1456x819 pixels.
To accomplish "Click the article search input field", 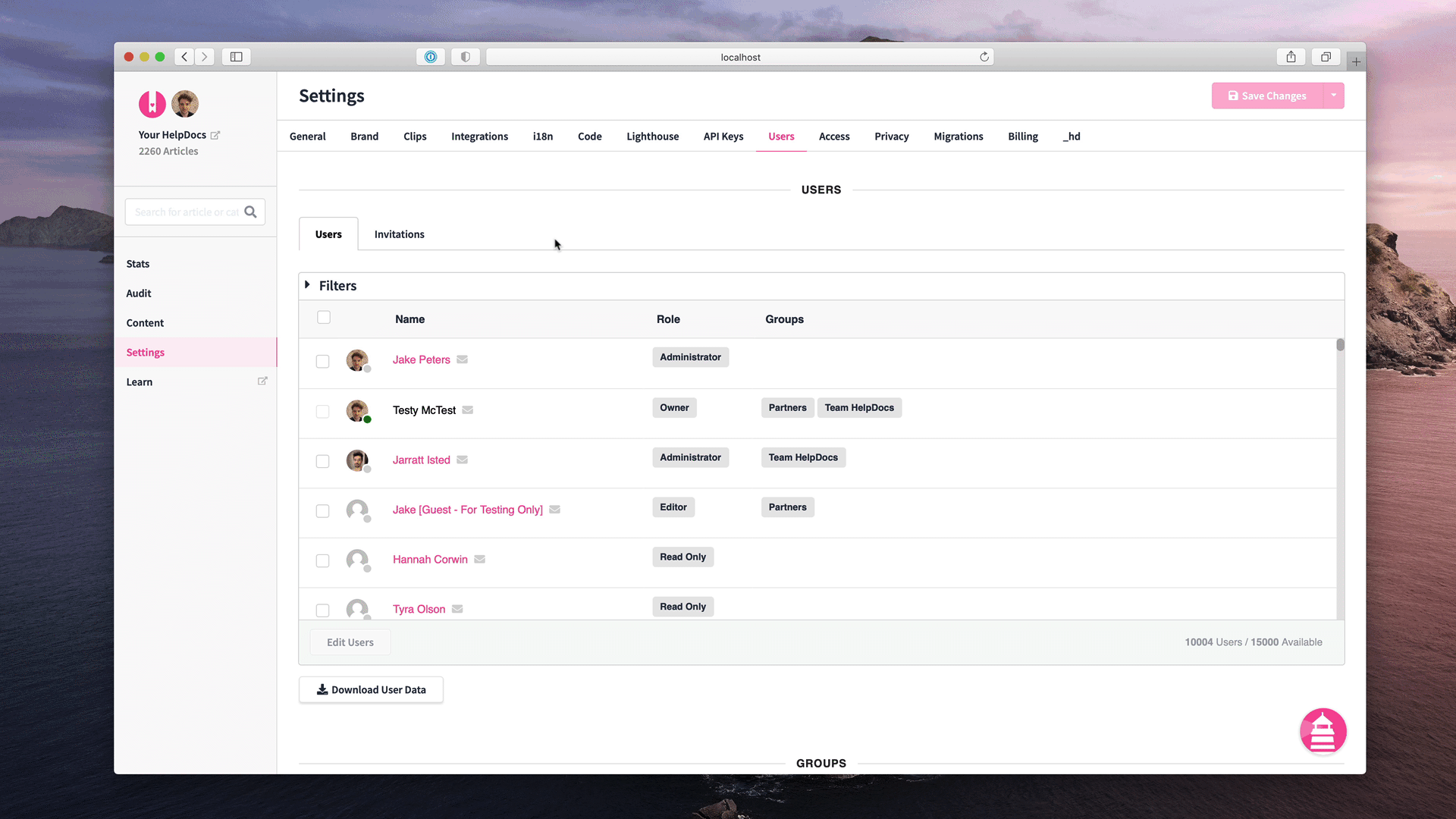I will pos(186,212).
